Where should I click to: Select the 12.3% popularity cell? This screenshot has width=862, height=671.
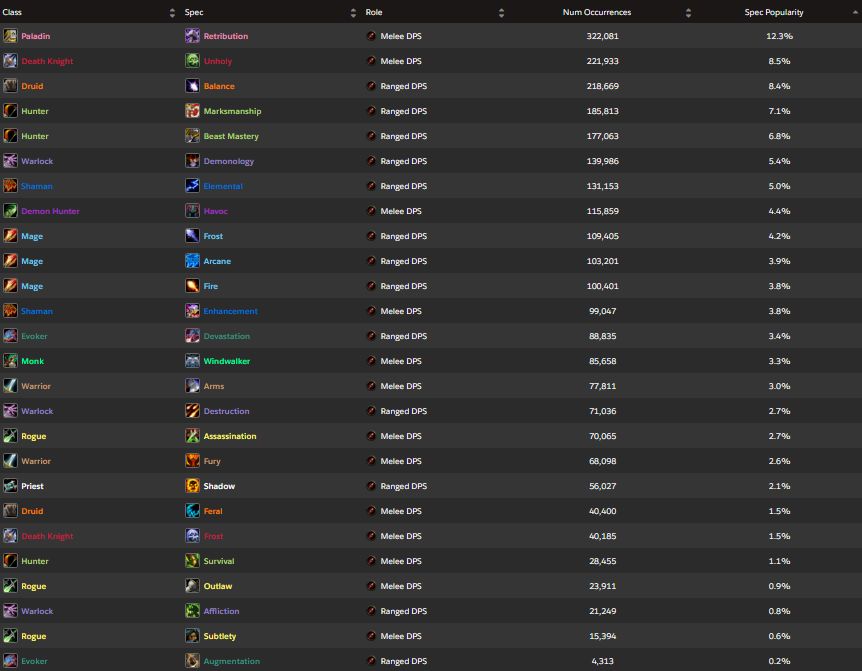(779, 36)
